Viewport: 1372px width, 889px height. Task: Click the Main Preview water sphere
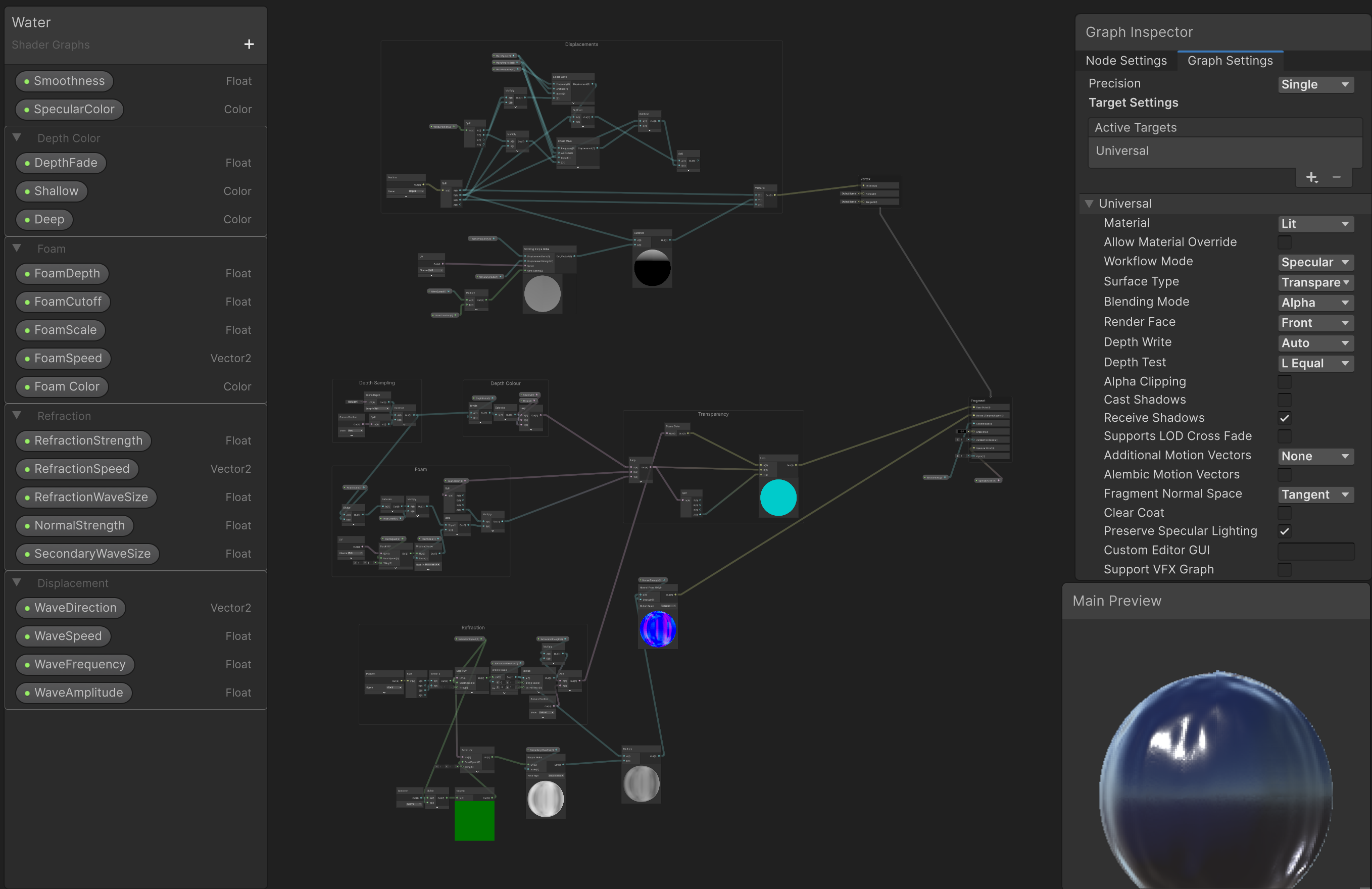pyautogui.click(x=1216, y=779)
